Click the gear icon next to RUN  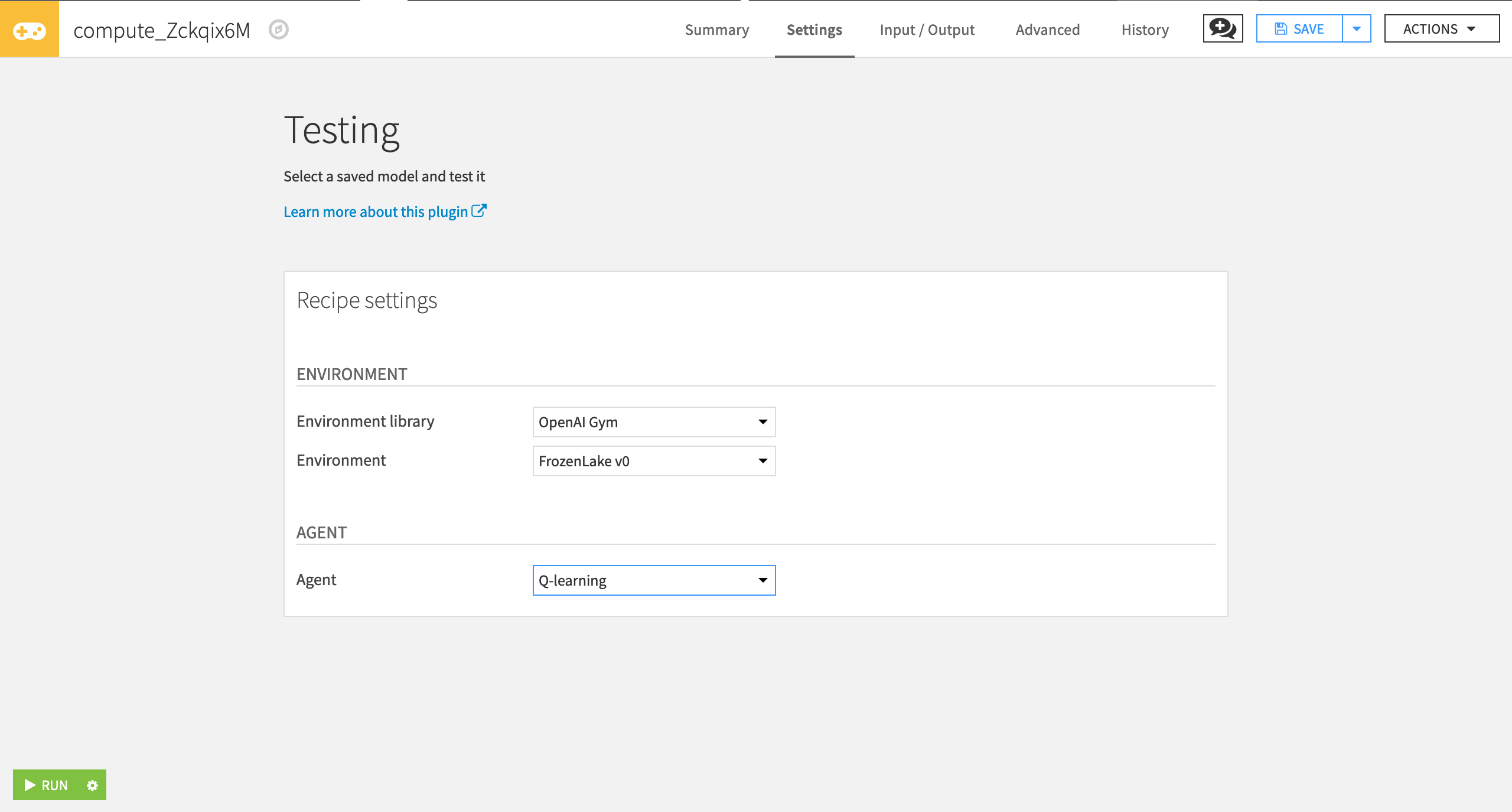coord(92,785)
